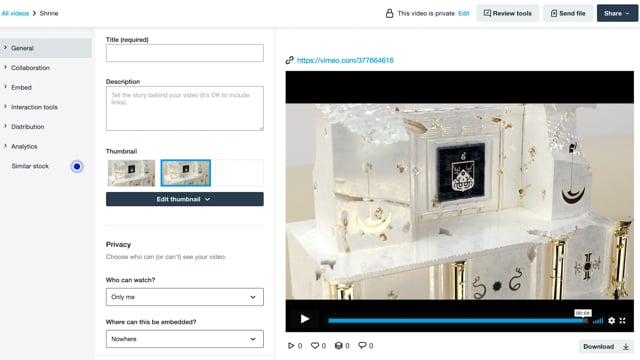The image size is (640, 360).
Task: Click the link chain icon beside video URL
Action: click(x=289, y=60)
